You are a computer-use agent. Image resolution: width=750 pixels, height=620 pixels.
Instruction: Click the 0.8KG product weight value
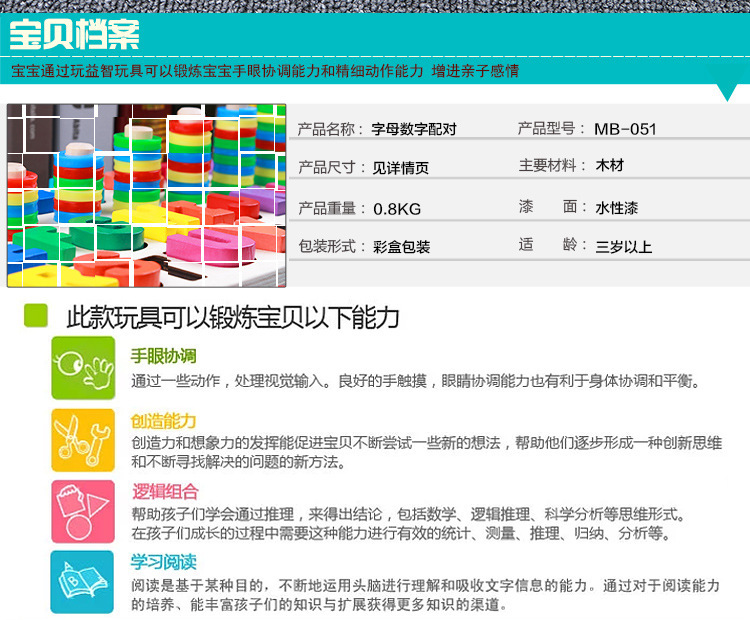(x=397, y=209)
